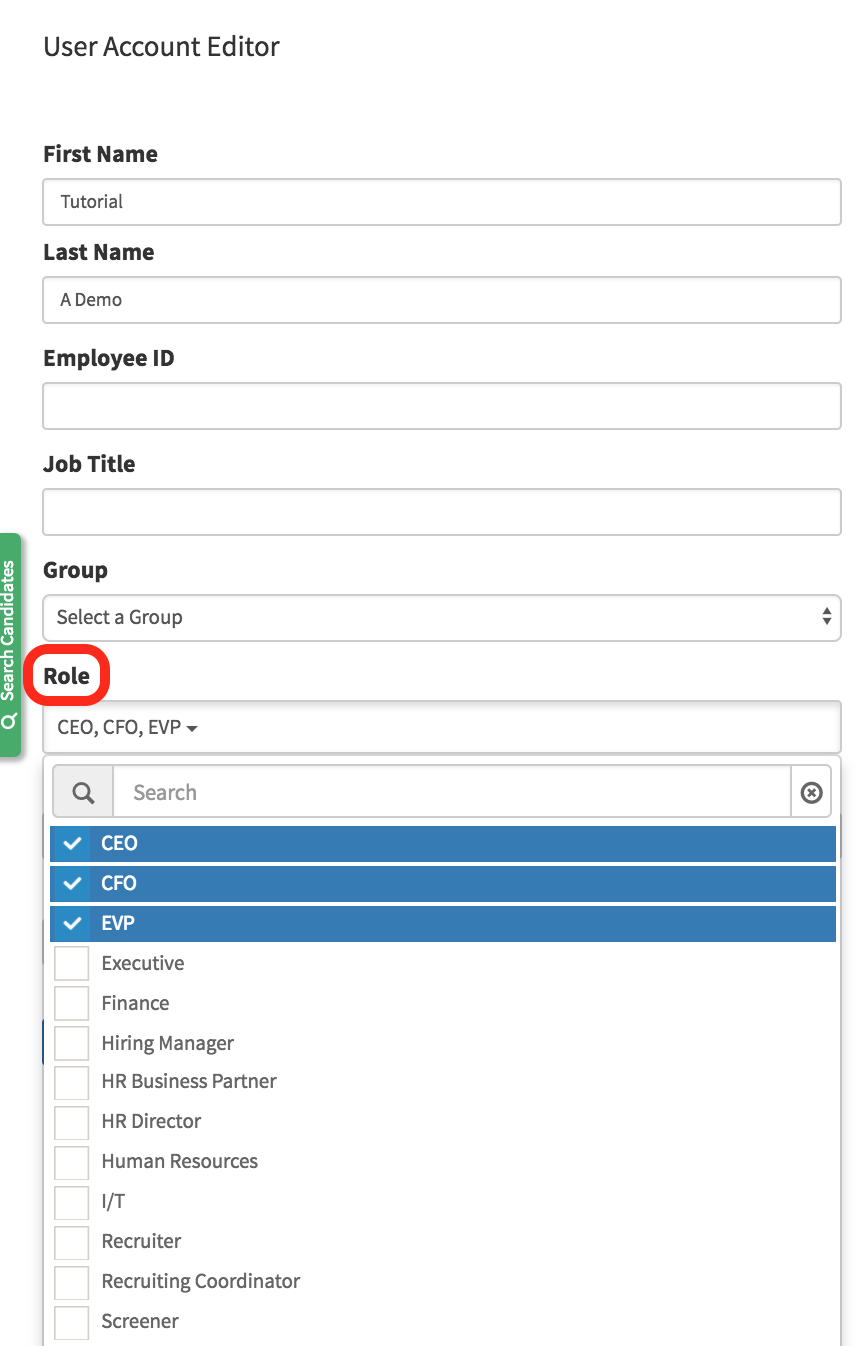Choose the Human Resources role
The height and width of the screenshot is (1346, 862).
72,1162
